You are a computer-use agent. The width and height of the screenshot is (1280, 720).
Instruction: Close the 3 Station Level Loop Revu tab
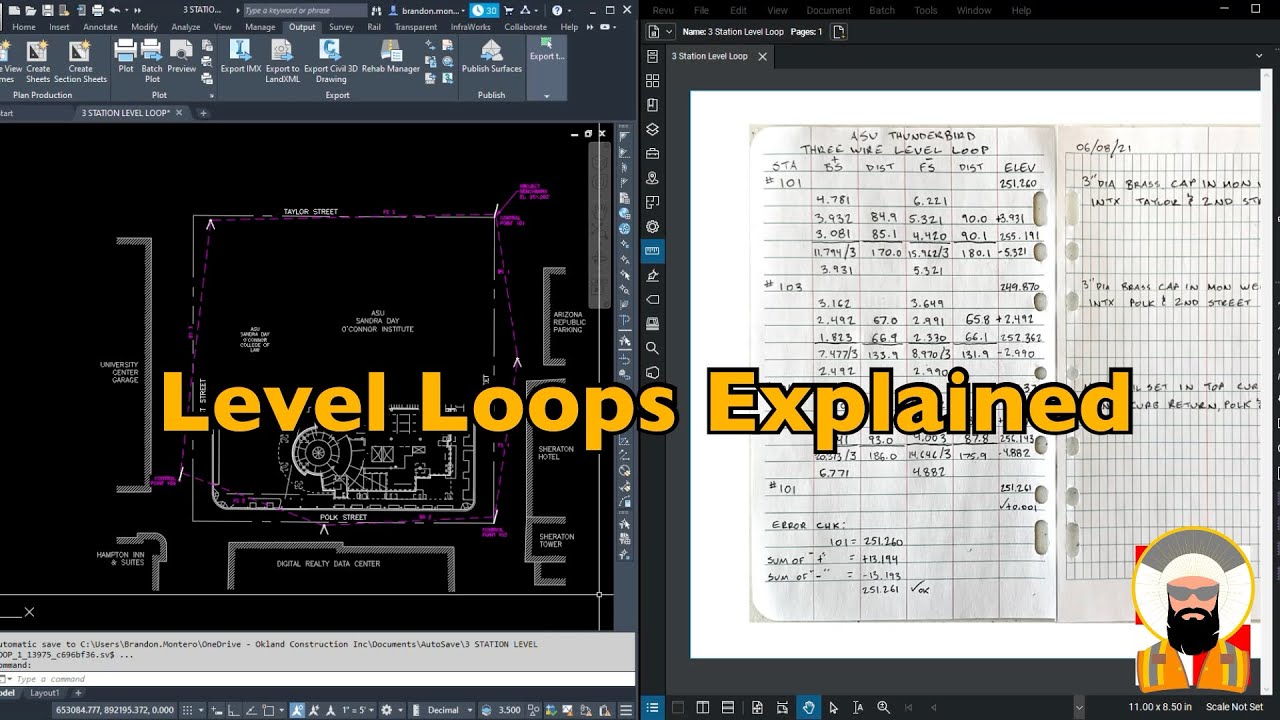pyautogui.click(x=762, y=56)
